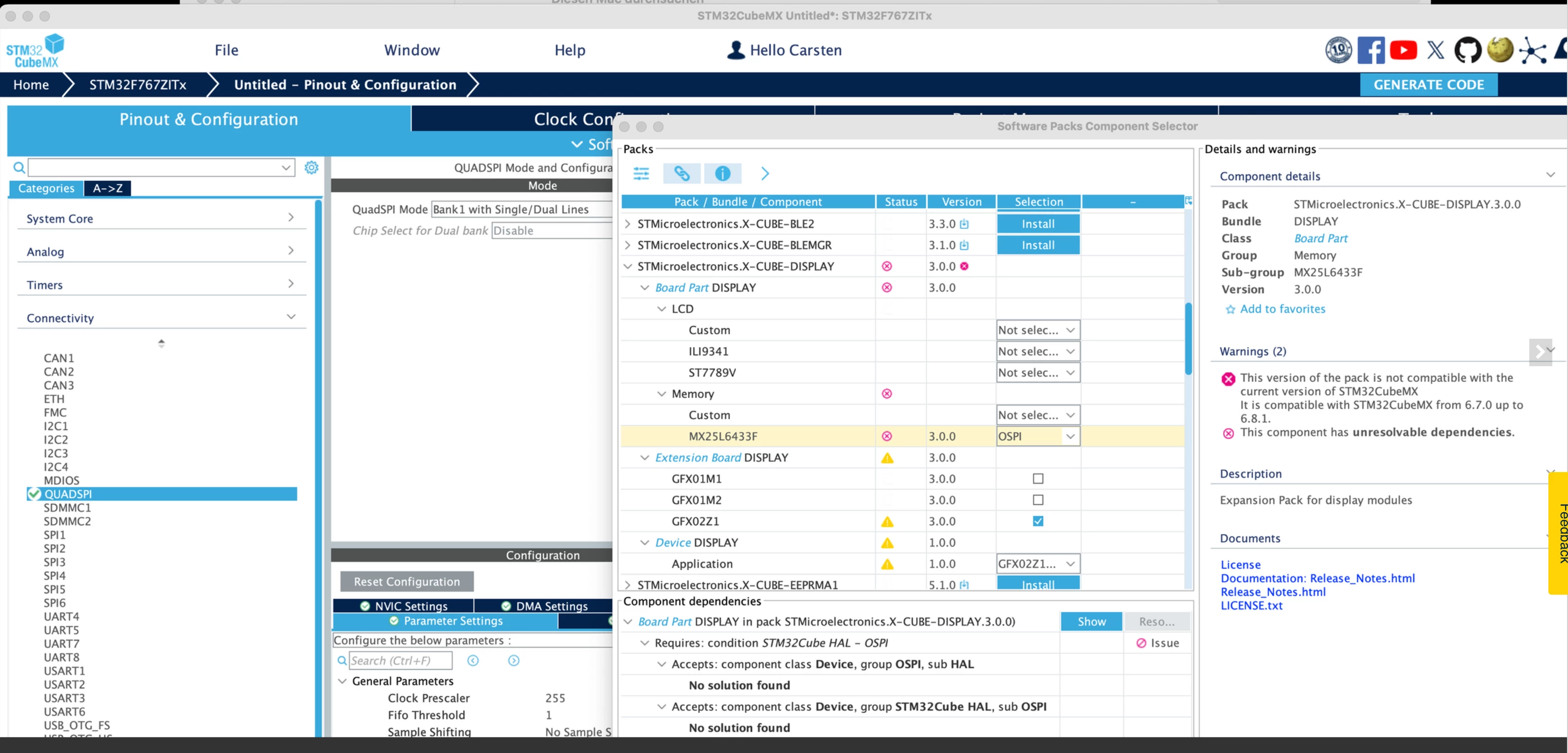Screen dimensions: 1568x753
Task: Collapse the Extension Board DISPLAY bundle
Action: tap(644, 458)
